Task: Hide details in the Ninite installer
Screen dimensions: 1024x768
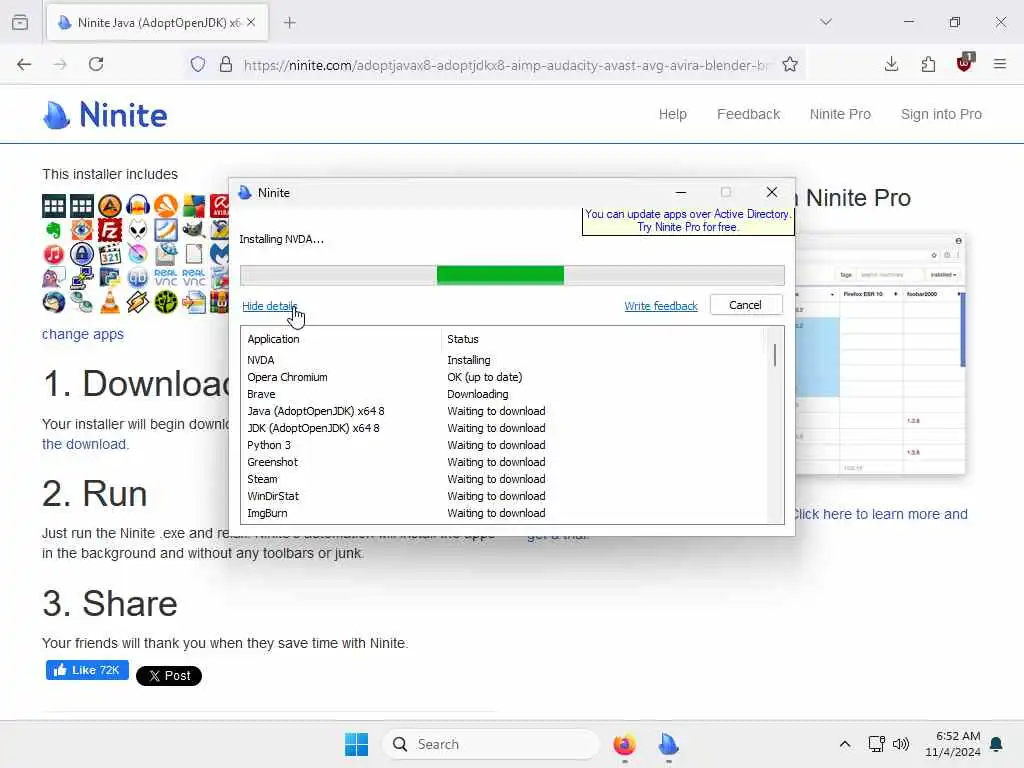Action: [269, 306]
